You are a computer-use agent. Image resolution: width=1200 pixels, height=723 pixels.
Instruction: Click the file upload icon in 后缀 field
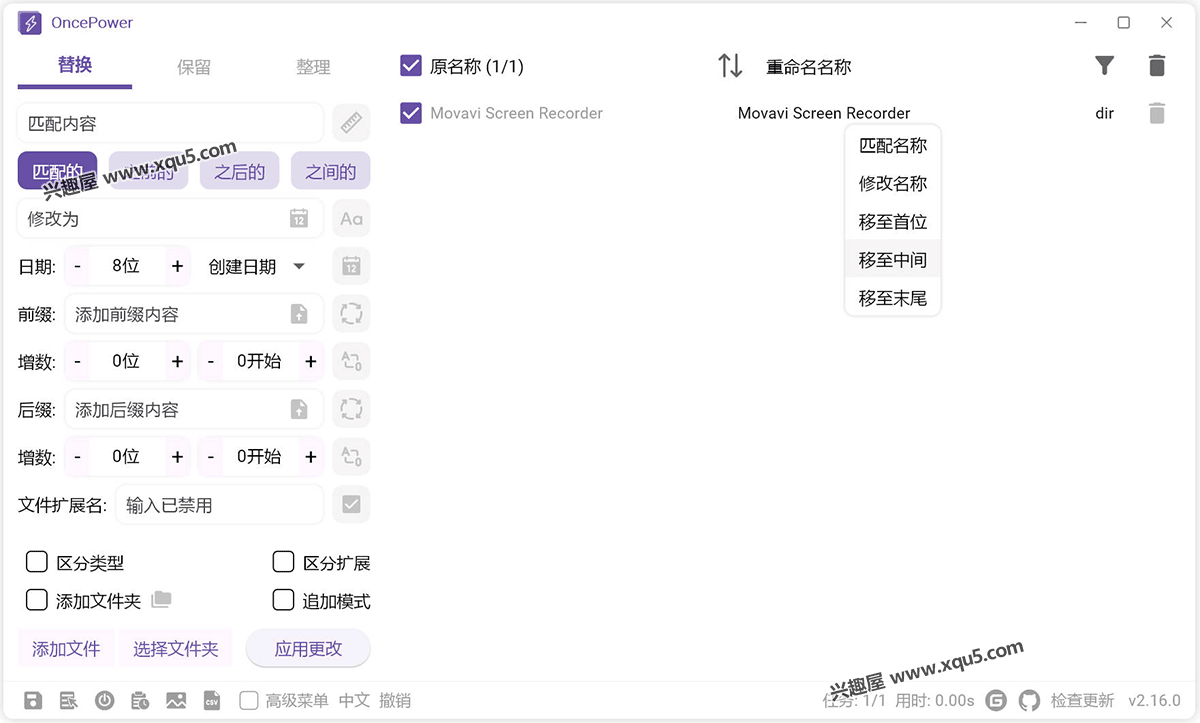pos(298,409)
